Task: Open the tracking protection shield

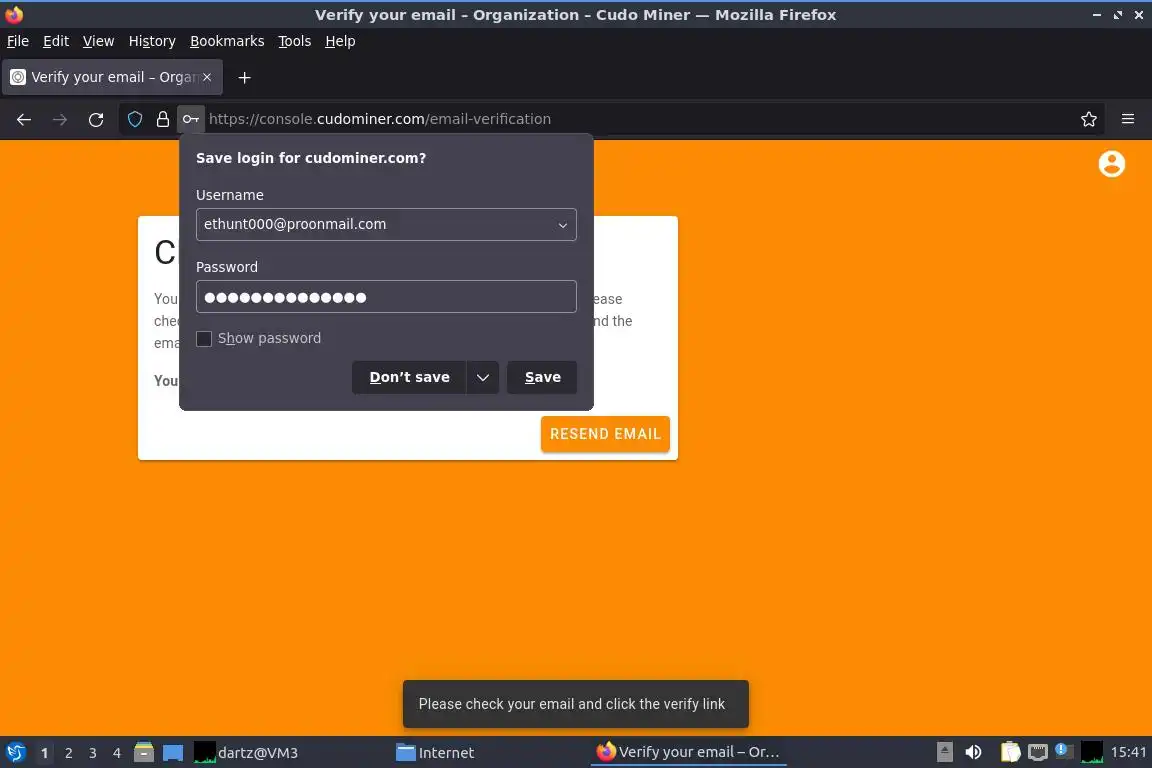Action: [135, 119]
